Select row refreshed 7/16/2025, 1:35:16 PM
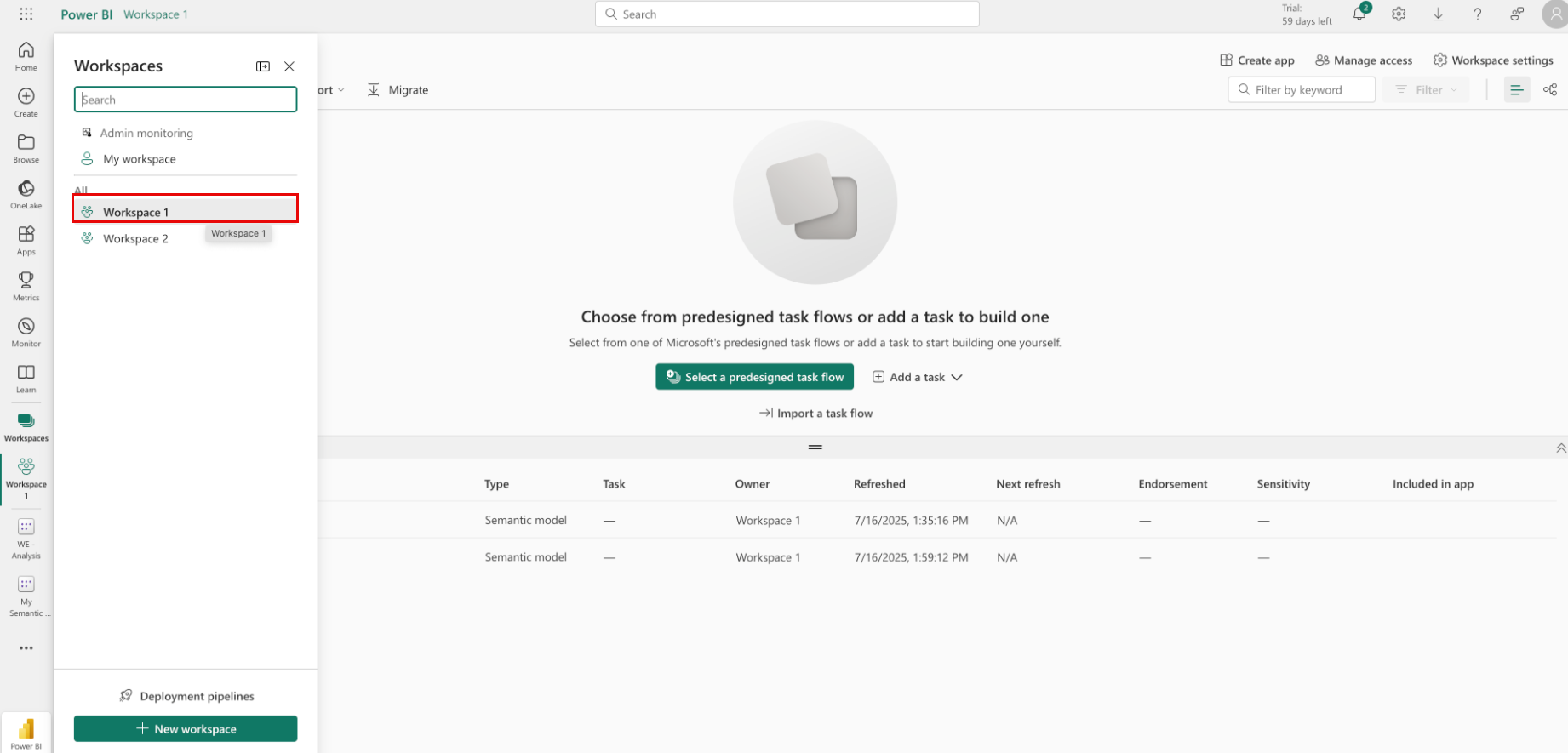Image resolution: width=1568 pixels, height=753 pixels. tap(936, 520)
